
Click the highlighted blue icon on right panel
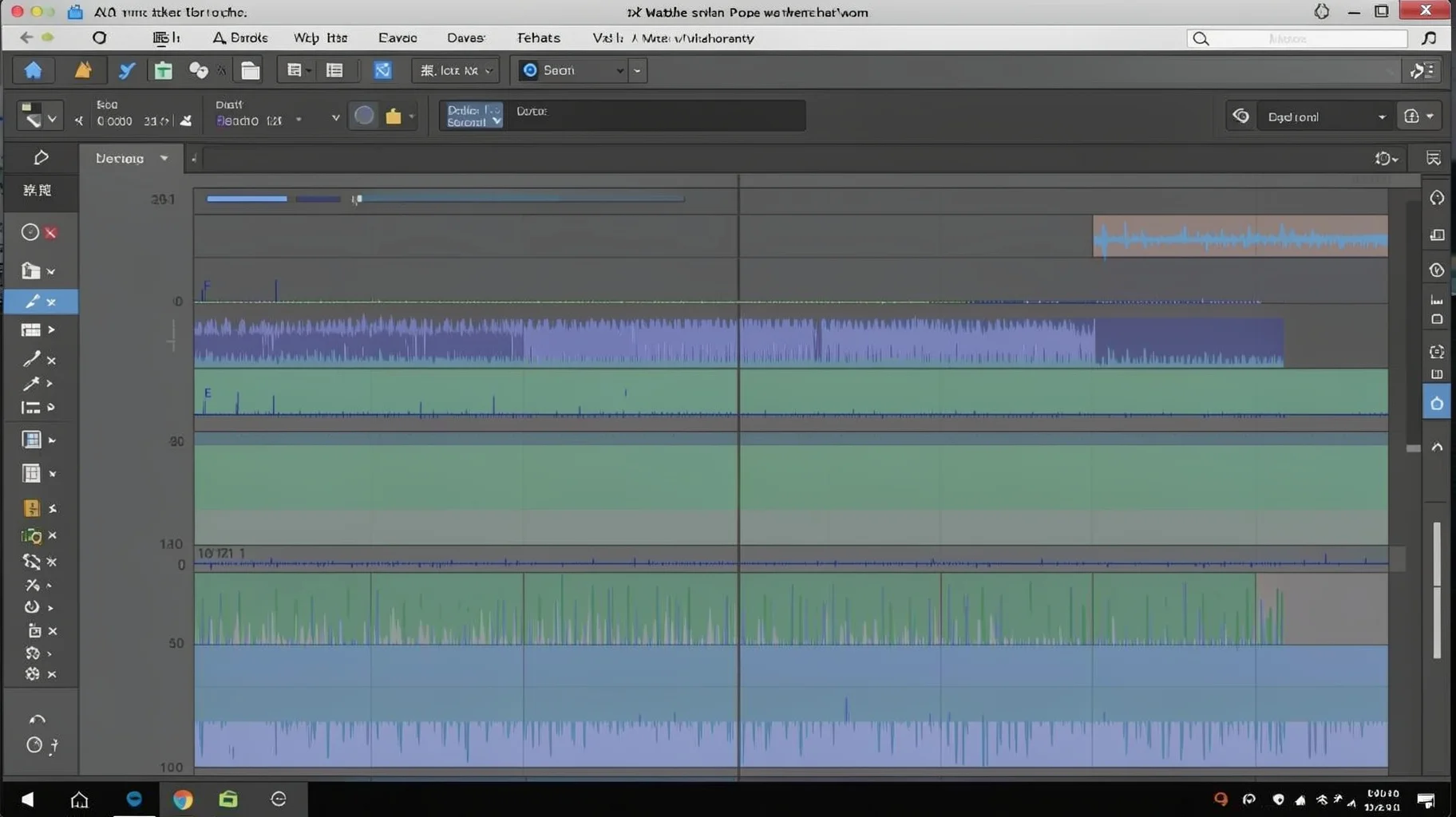coord(1437,403)
